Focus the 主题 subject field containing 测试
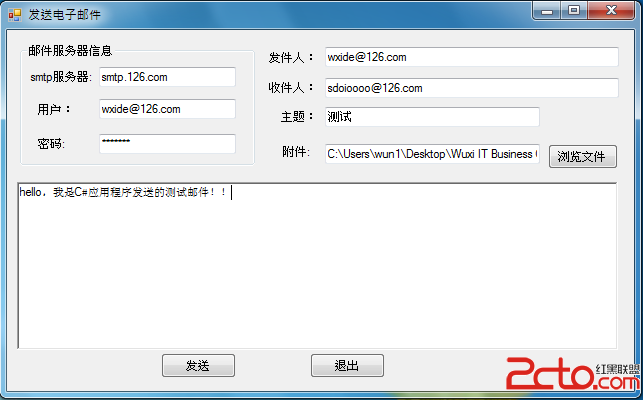 [x=432, y=117]
